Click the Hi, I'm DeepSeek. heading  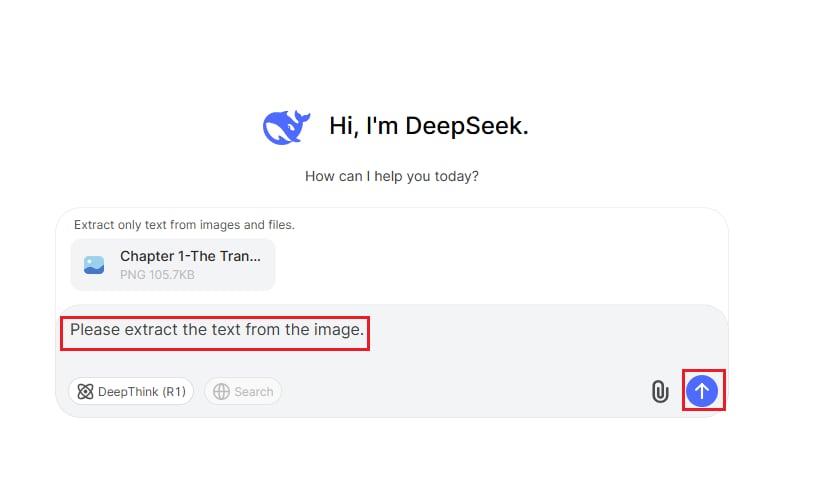pos(429,126)
